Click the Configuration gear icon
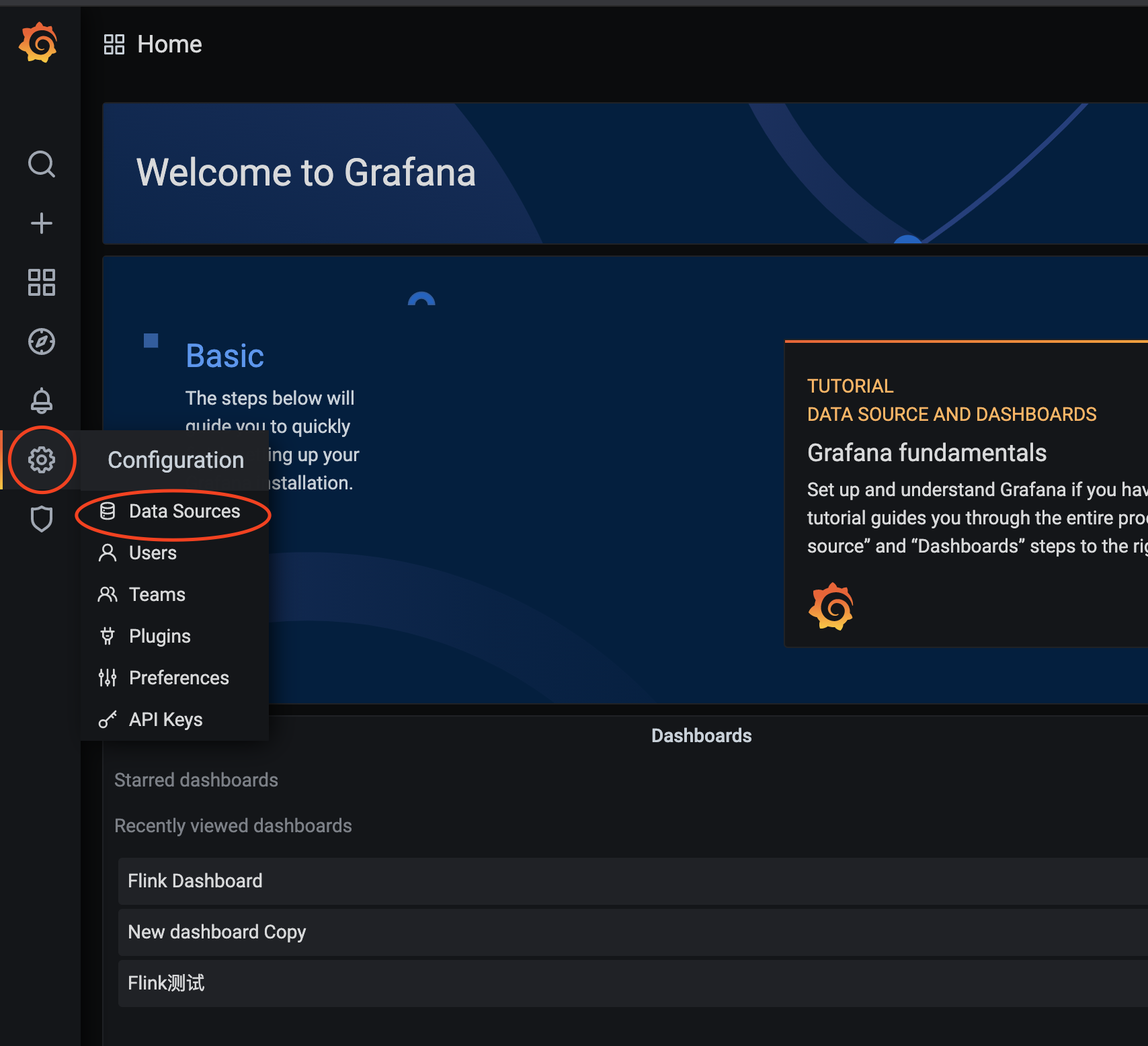 tap(42, 460)
